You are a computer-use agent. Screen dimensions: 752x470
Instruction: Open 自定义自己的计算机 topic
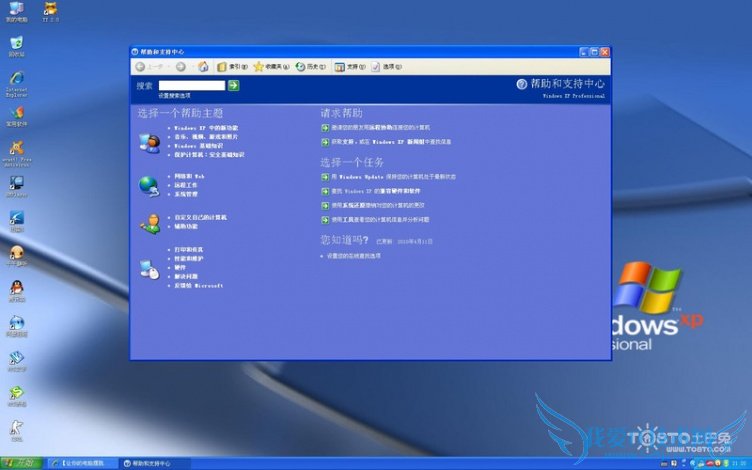[x=200, y=217]
